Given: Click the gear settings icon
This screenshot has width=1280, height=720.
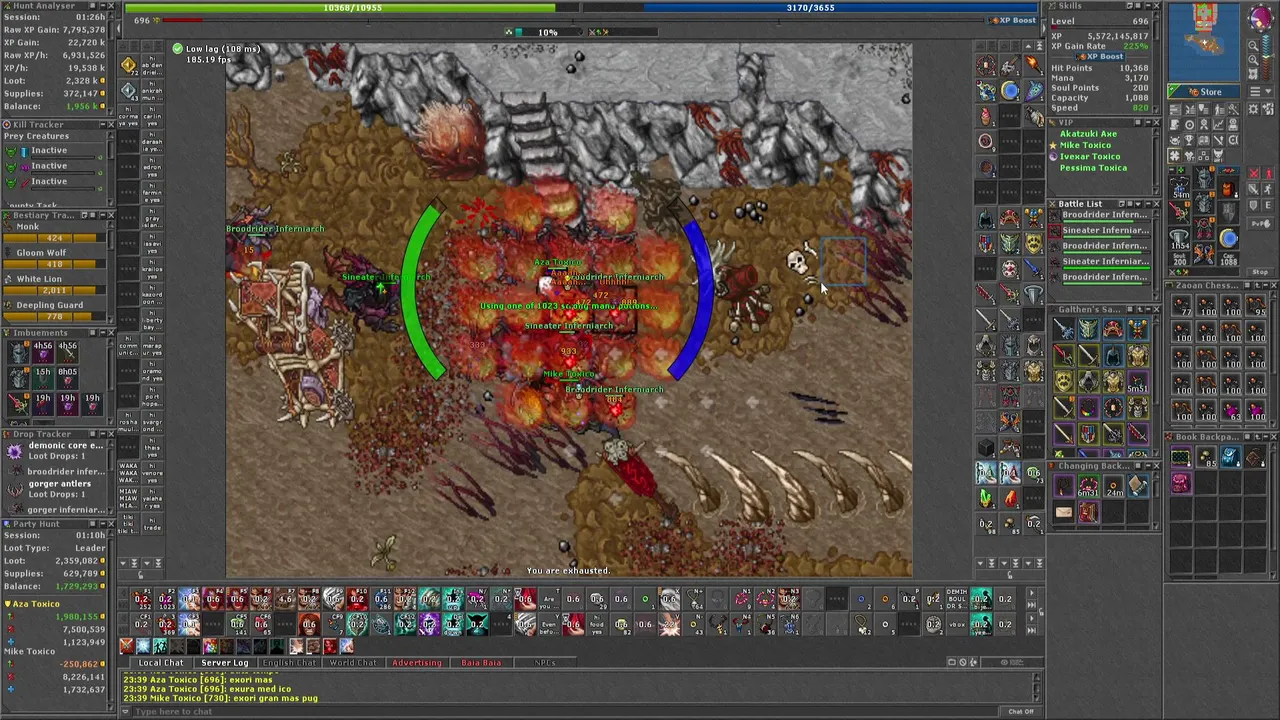Looking at the screenshot, I should point(1253,109).
